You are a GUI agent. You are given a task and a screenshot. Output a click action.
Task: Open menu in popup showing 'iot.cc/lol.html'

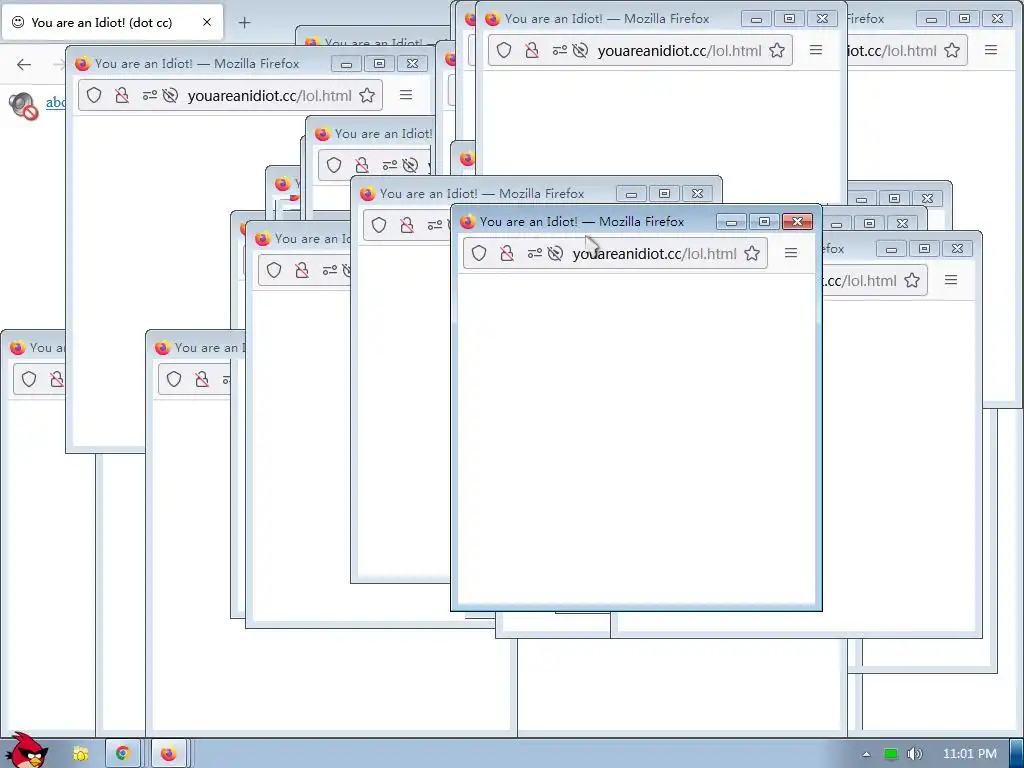pyautogui.click(x=991, y=50)
